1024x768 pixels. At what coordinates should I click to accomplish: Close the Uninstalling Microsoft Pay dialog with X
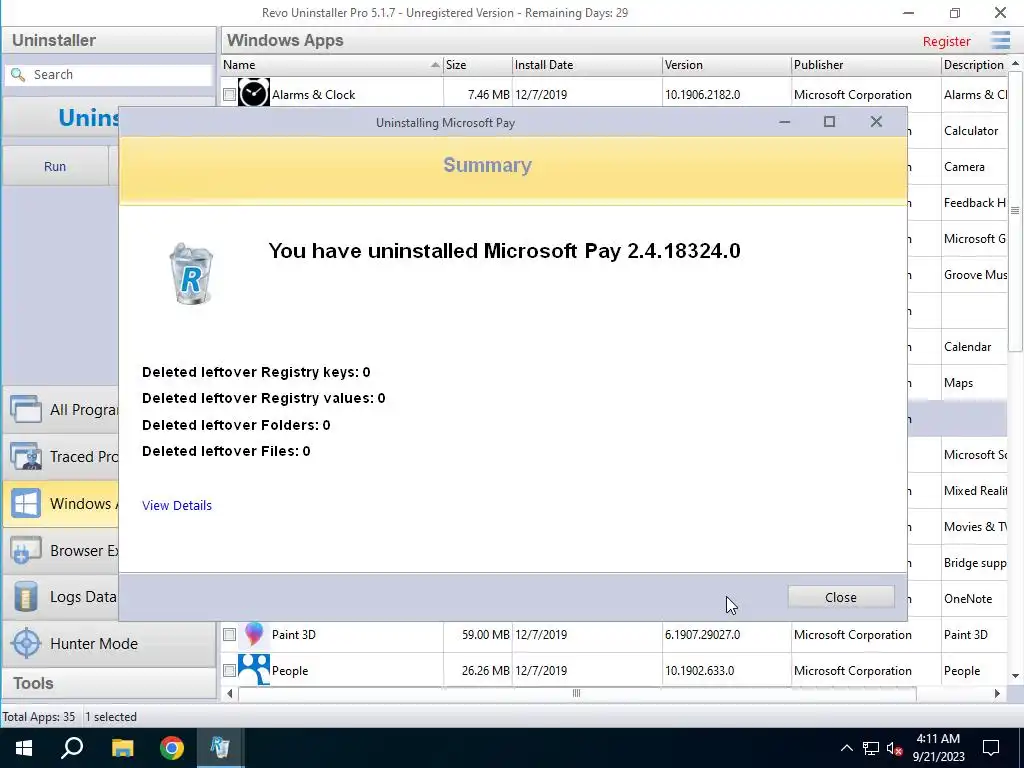click(876, 121)
